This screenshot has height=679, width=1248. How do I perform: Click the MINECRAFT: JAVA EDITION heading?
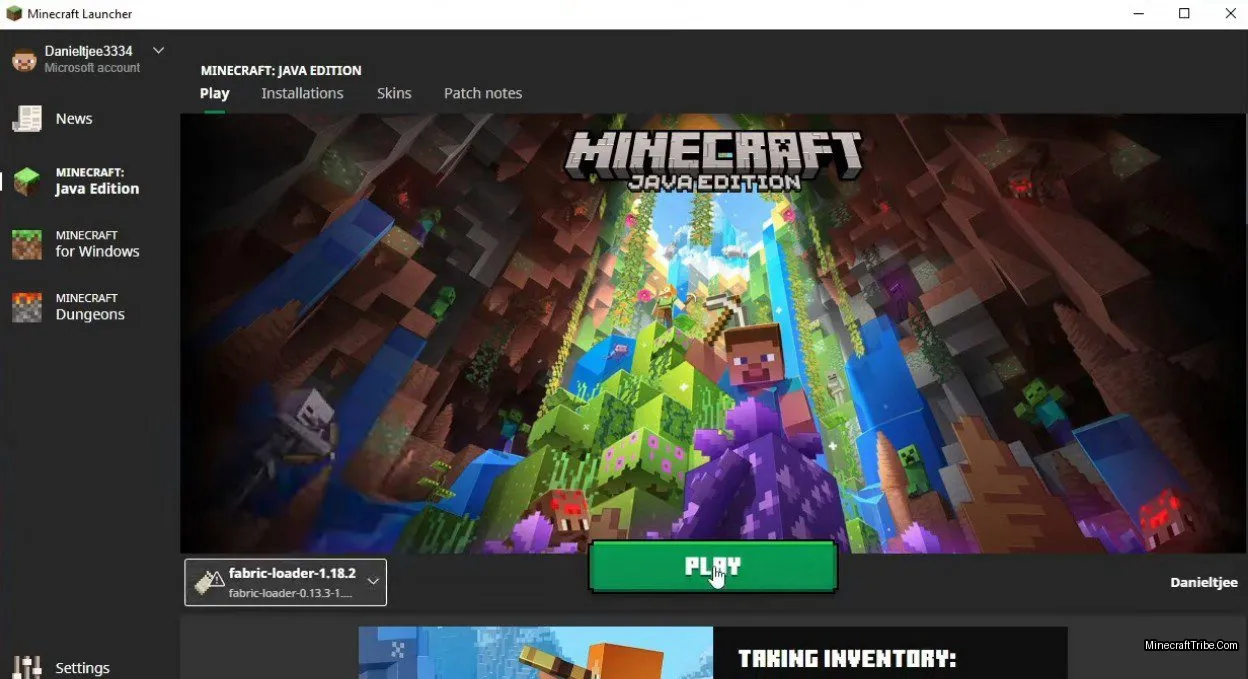[281, 71]
